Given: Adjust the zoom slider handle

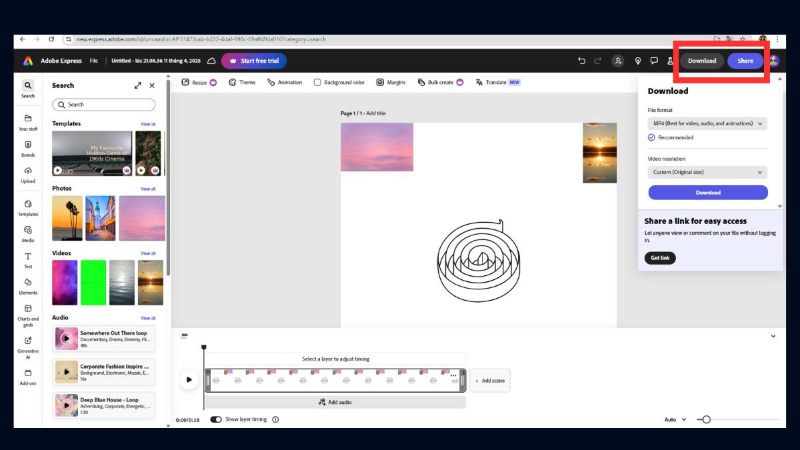Looking at the screenshot, I should click(x=707, y=419).
